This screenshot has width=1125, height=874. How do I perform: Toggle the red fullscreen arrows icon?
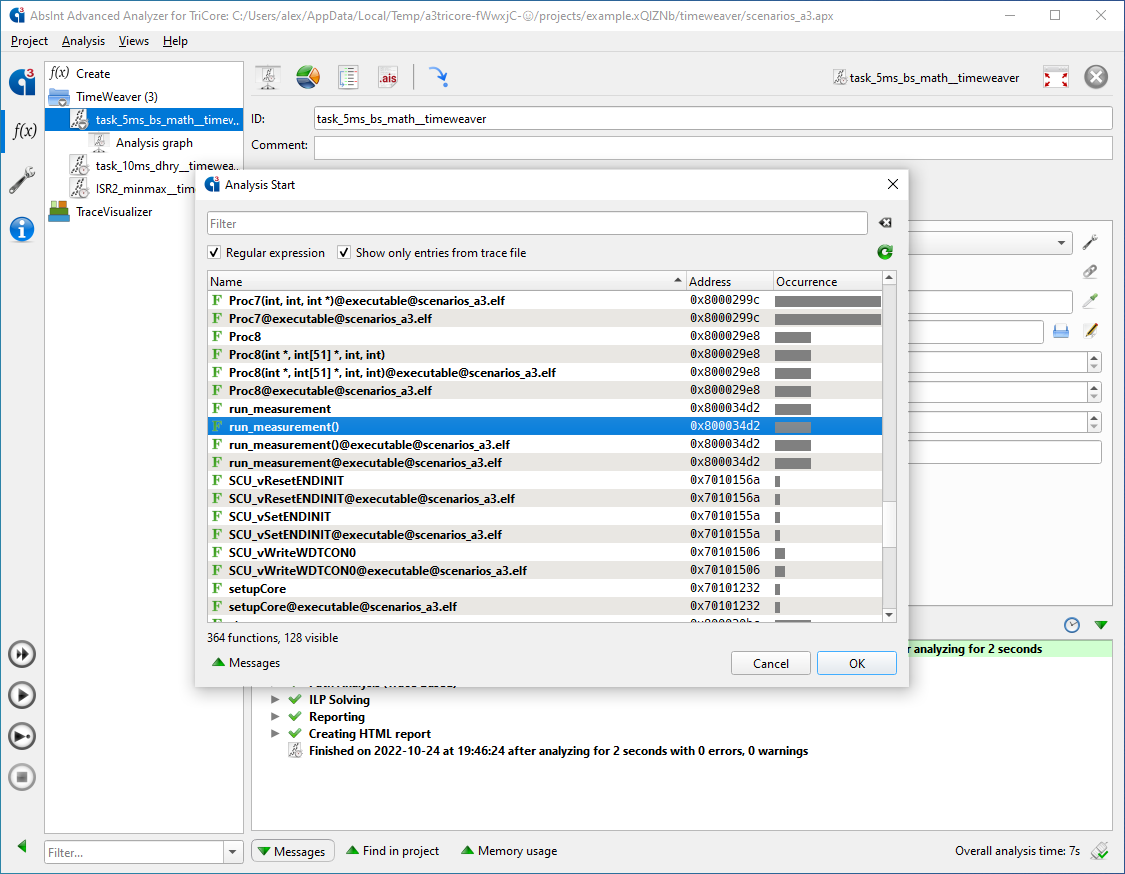(1055, 77)
